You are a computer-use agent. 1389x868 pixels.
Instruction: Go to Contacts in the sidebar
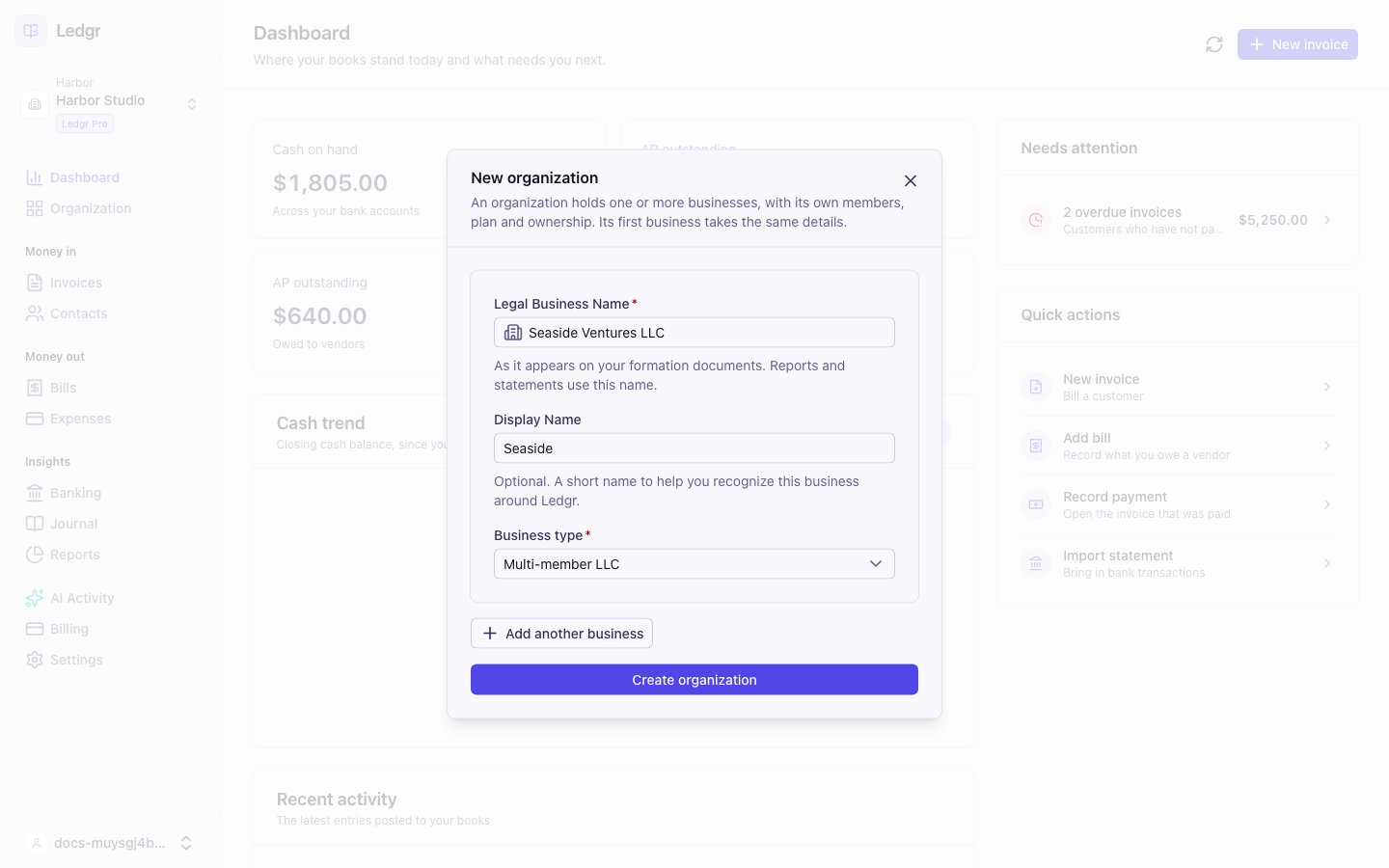tap(110, 313)
